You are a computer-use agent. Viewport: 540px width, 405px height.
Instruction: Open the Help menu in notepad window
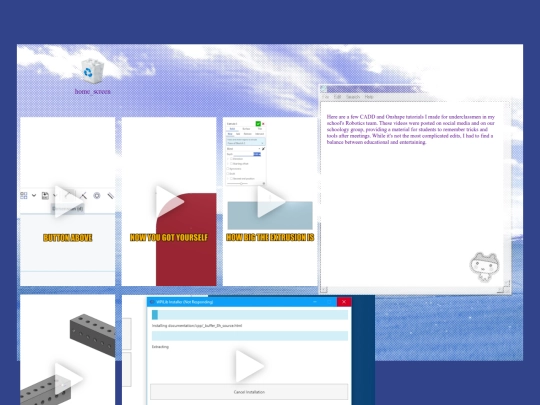pyautogui.click(x=369, y=97)
